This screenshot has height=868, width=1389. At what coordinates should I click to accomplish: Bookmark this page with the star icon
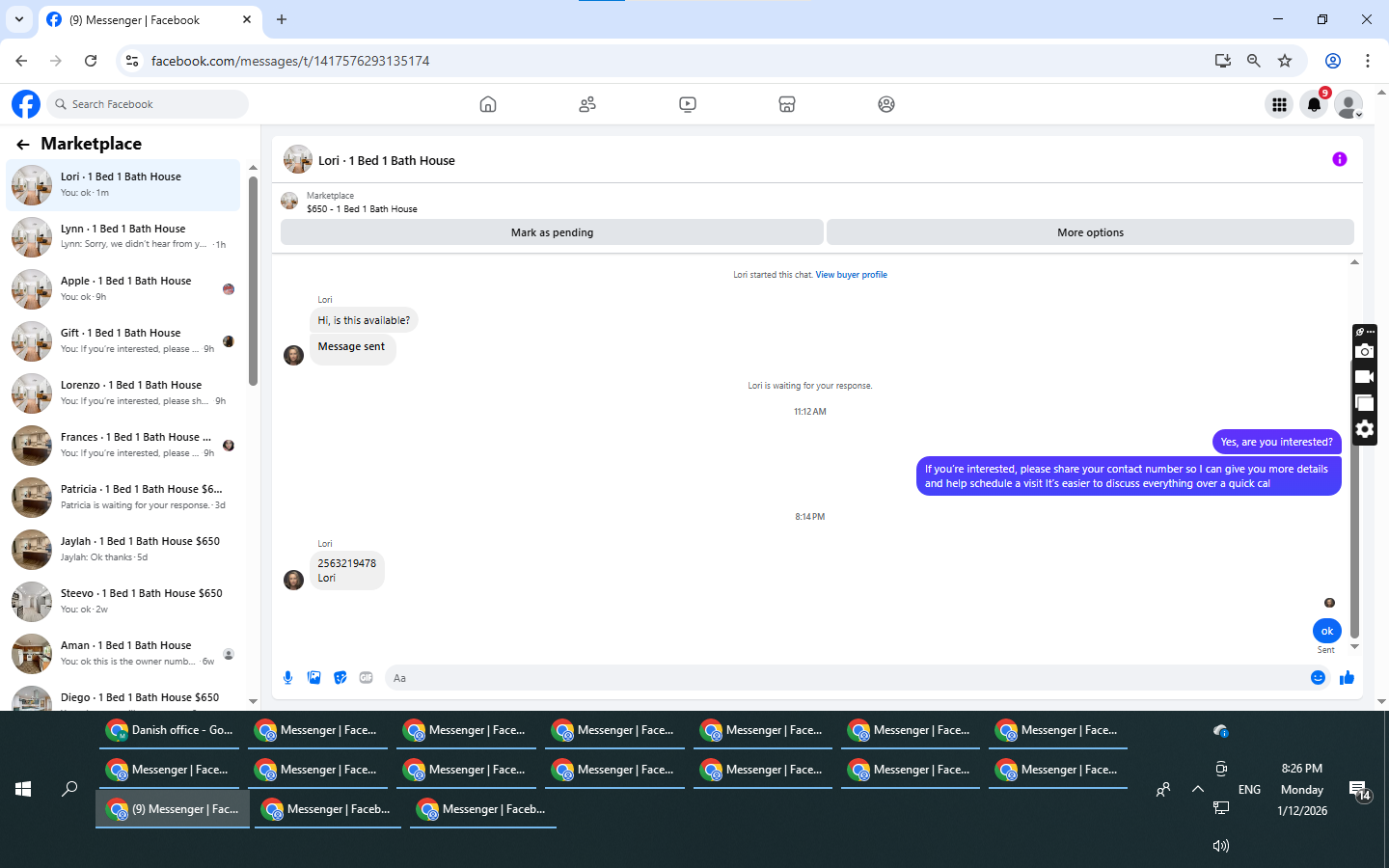(1285, 61)
